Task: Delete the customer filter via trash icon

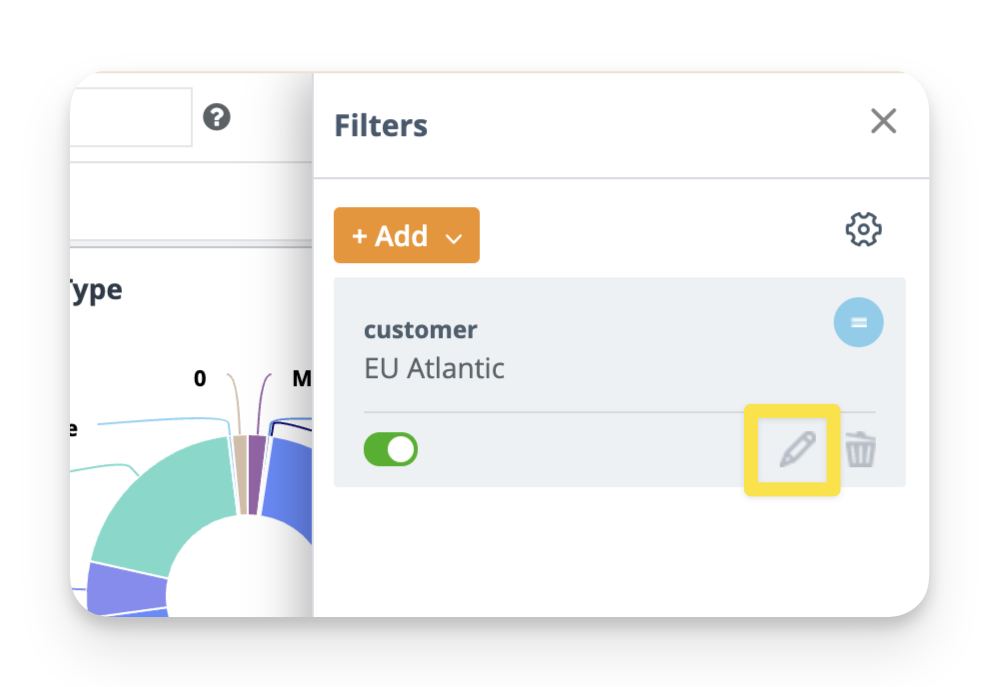Action: point(860,451)
